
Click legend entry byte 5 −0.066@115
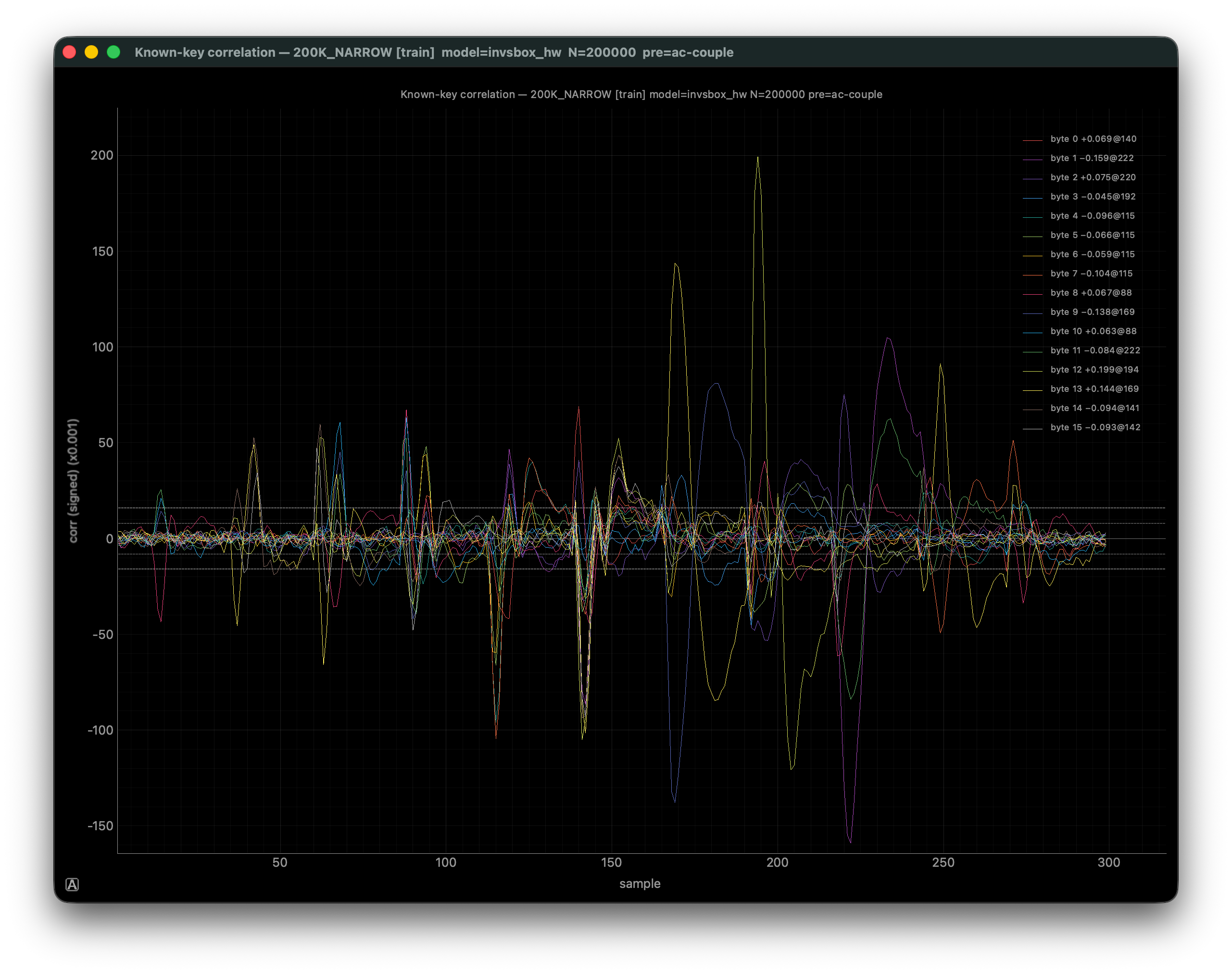(1079, 235)
